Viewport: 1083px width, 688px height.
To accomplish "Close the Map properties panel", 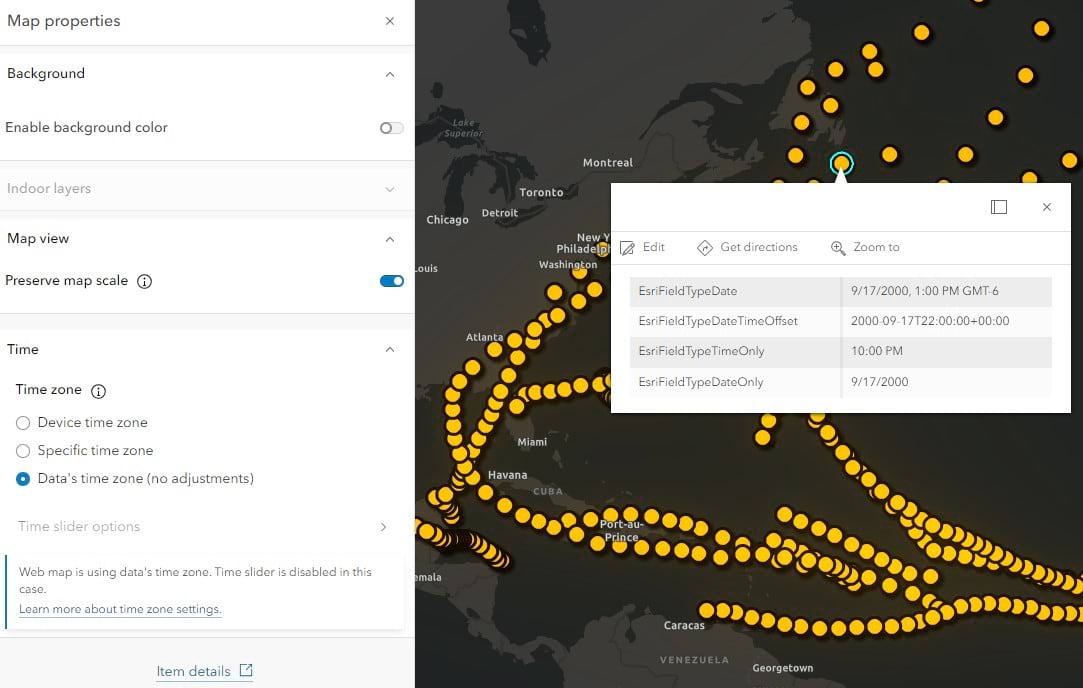I will tap(390, 21).
